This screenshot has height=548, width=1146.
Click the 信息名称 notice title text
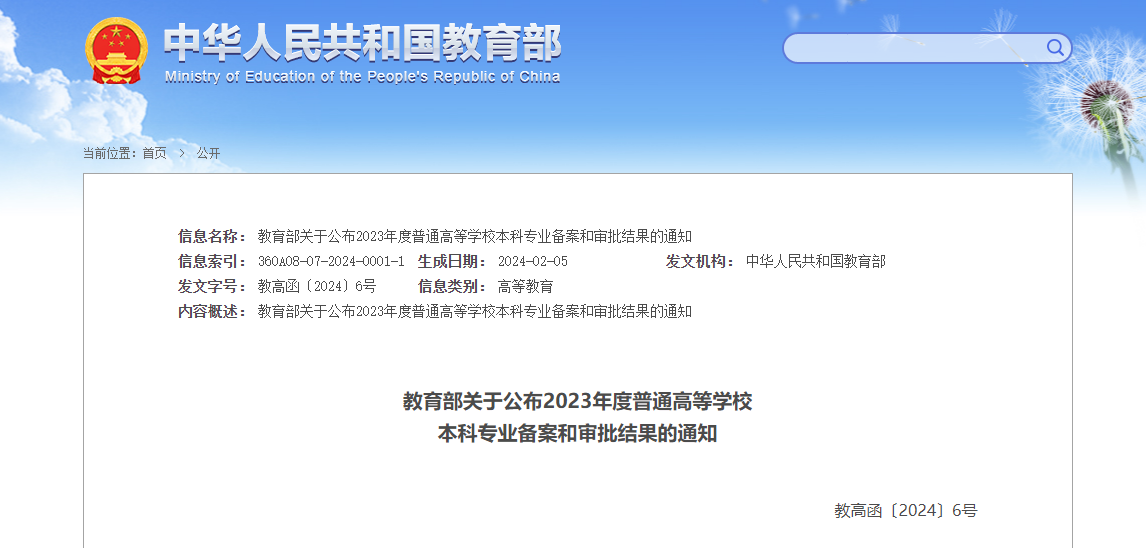(x=474, y=236)
